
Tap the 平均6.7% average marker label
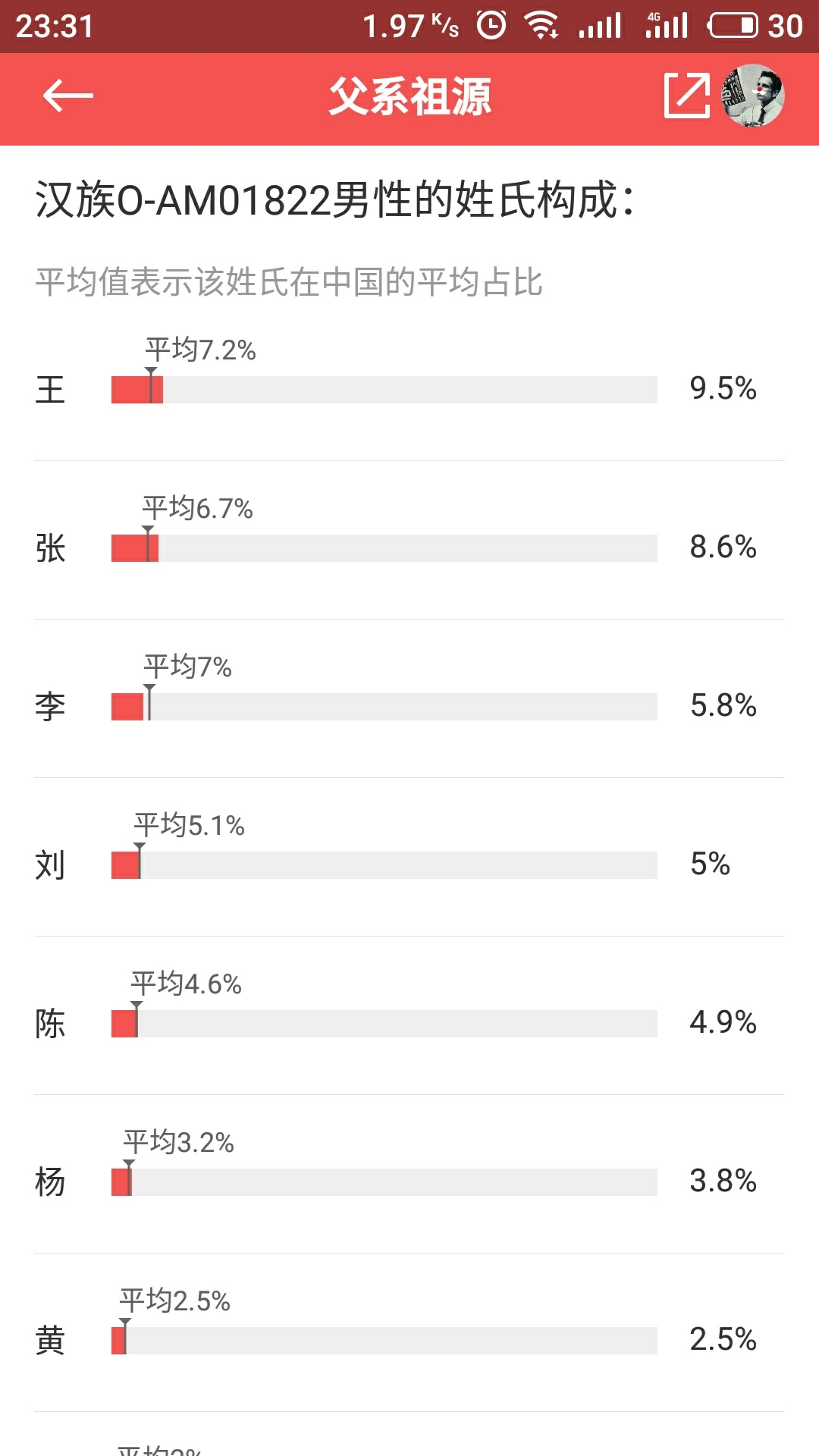pos(197,508)
